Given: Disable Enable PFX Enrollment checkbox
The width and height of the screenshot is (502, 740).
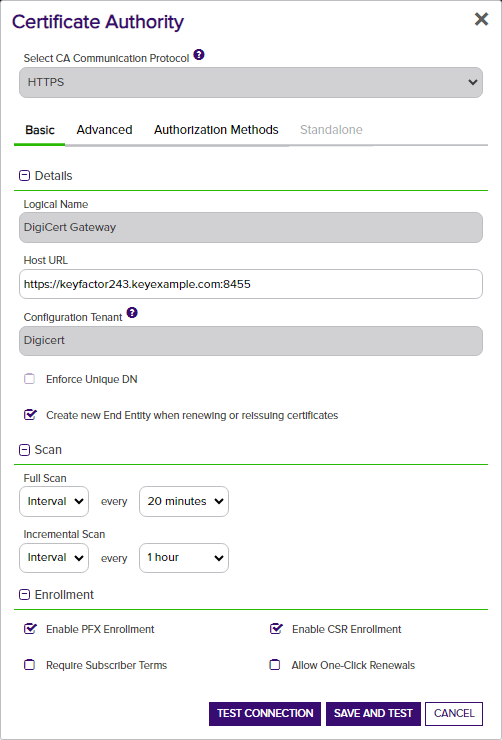Looking at the screenshot, I should [30, 629].
